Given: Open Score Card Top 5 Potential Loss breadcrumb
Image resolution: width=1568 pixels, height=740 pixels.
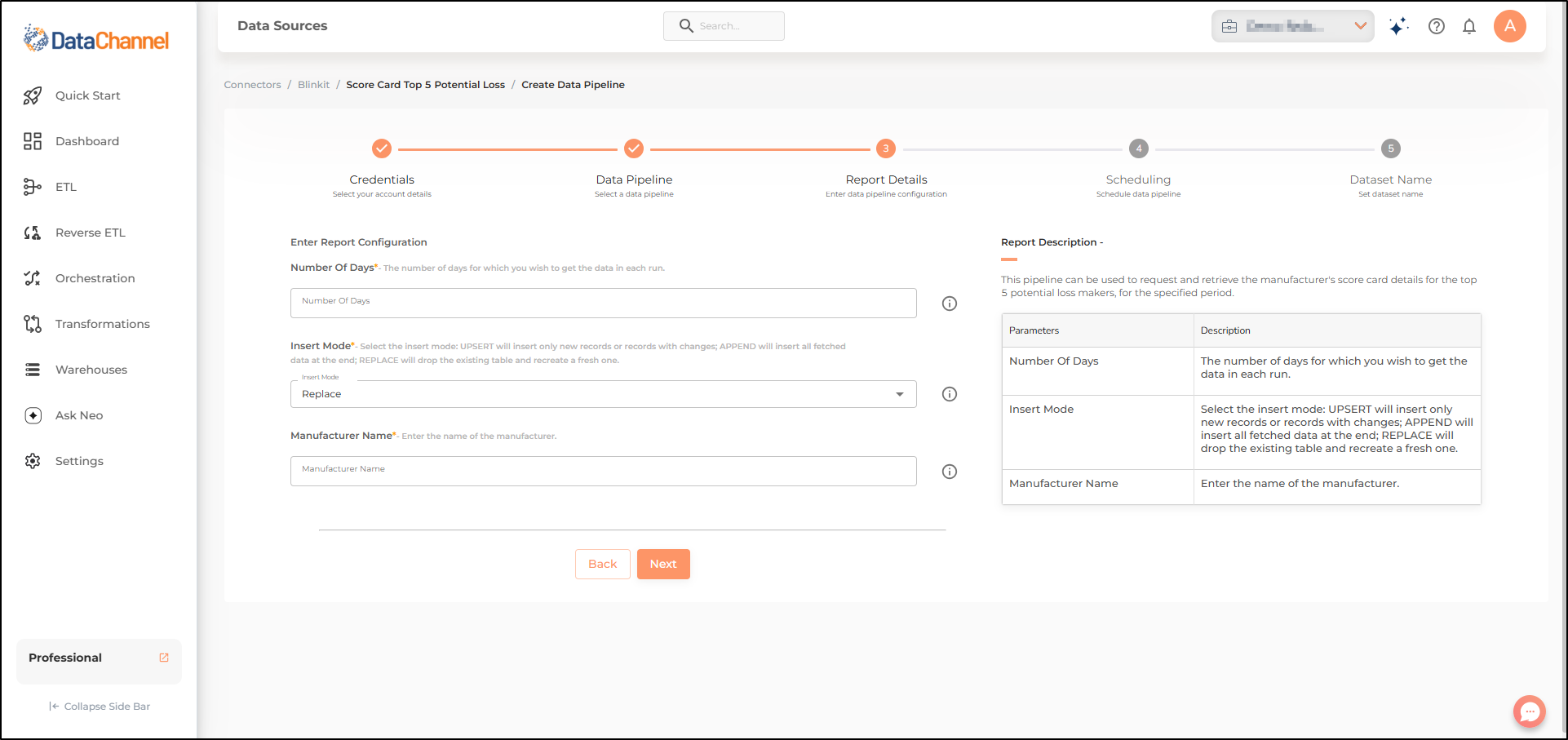Looking at the screenshot, I should click(426, 85).
